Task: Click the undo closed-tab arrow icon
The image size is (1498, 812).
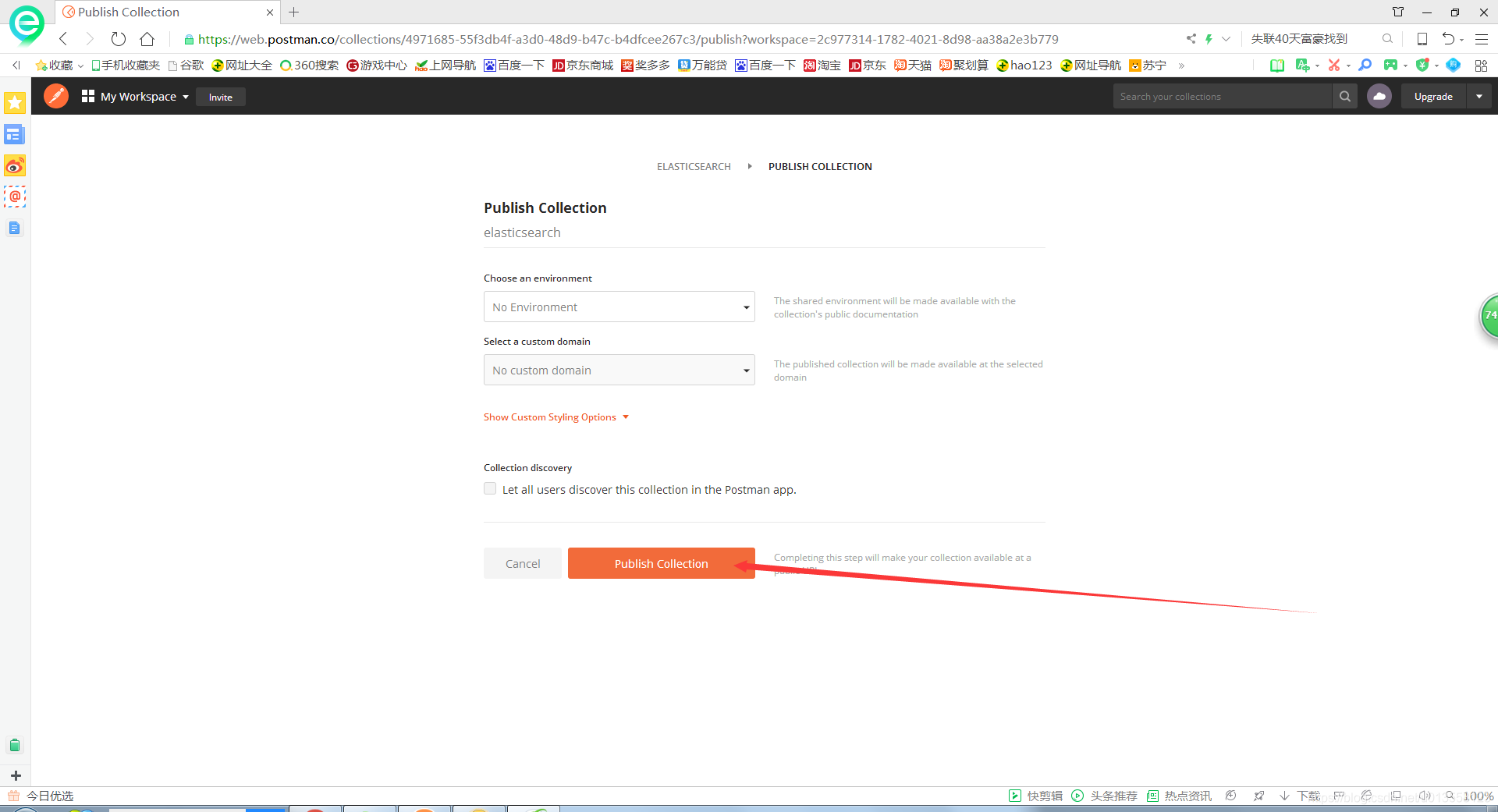Action: tap(1448, 39)
